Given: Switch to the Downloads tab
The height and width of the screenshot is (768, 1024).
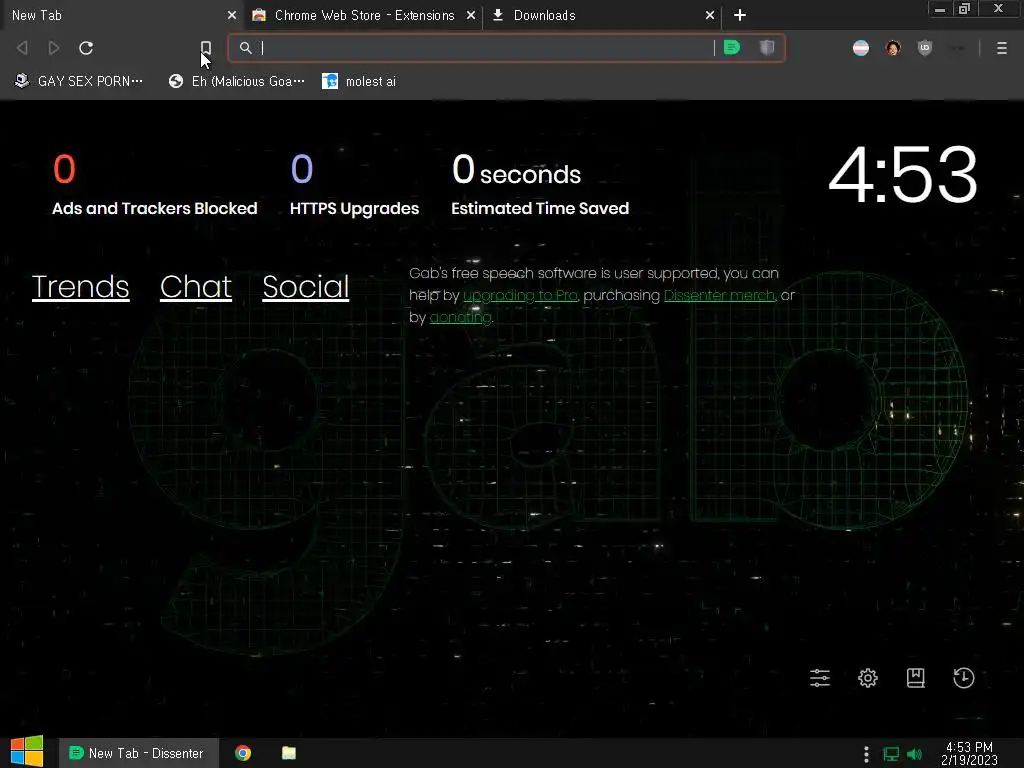Looking at the screenshot, I should 601,15.
